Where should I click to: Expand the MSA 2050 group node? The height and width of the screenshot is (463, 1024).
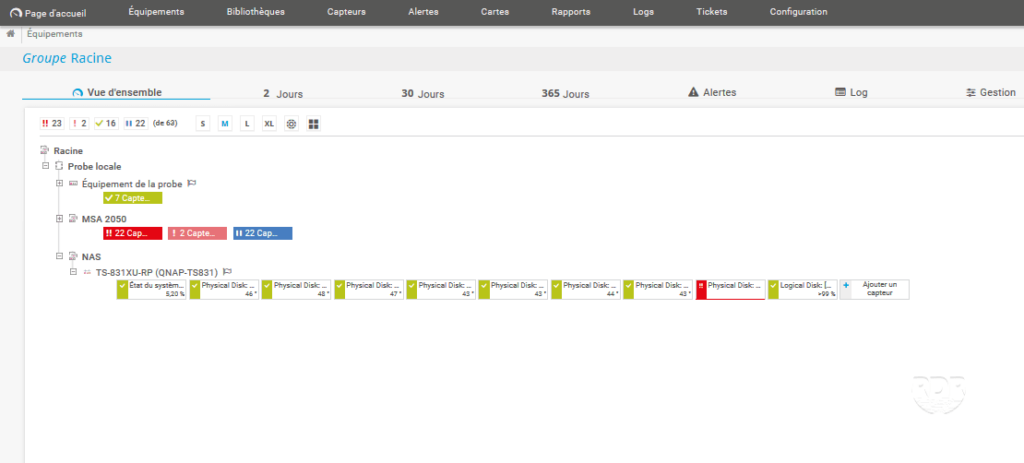(60, 219)
